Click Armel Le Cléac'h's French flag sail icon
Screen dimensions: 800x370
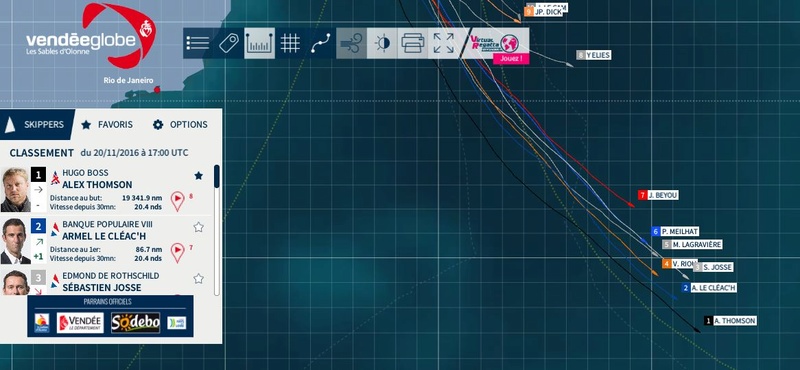pyautogui.click(x=55, y=229)
